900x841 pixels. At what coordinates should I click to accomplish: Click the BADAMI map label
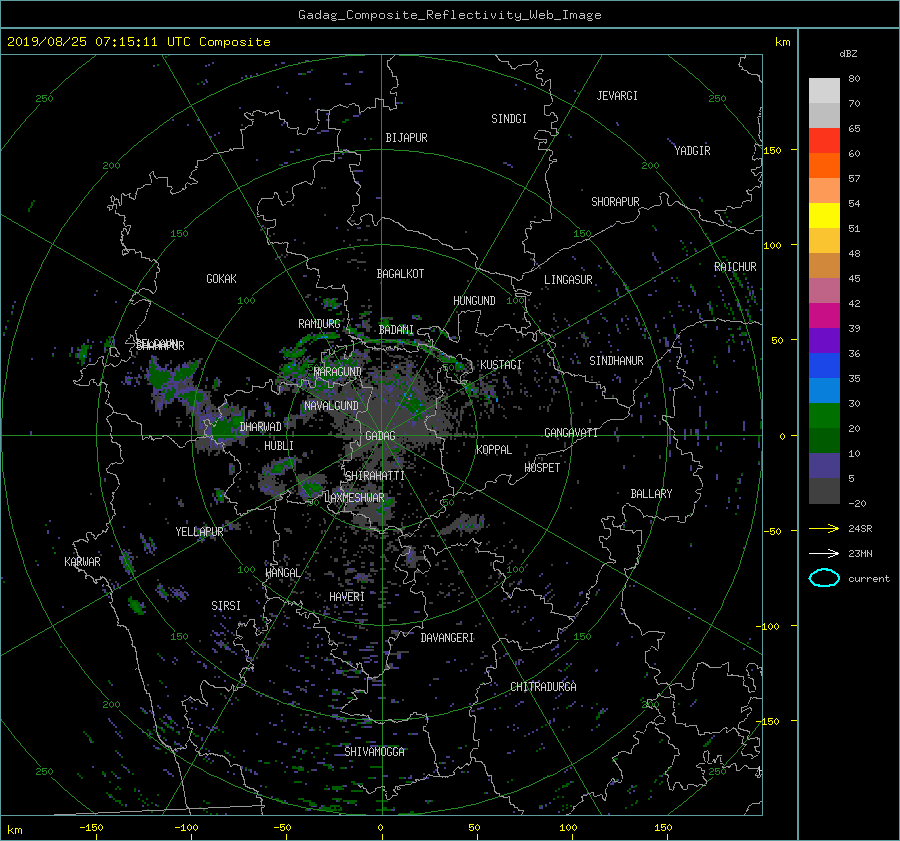pyautogui.click(x=396, y=330)
